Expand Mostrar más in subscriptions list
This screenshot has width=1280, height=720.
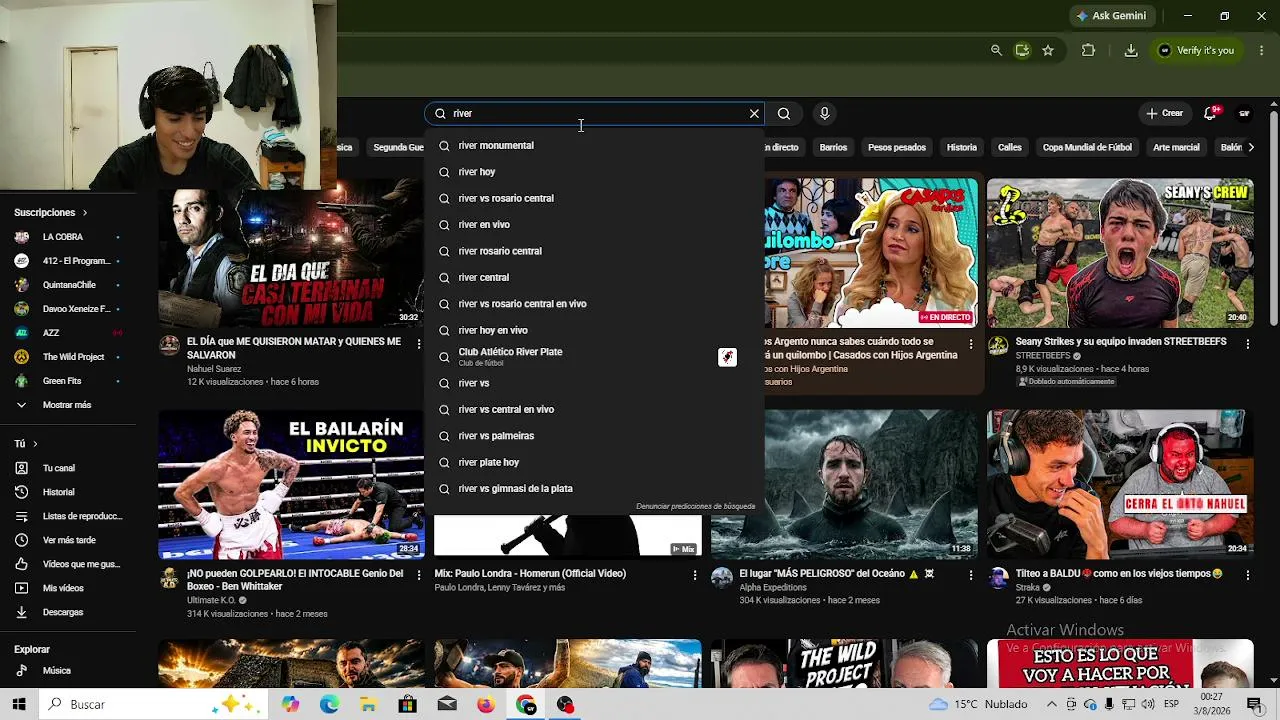(x=67, y=405)
